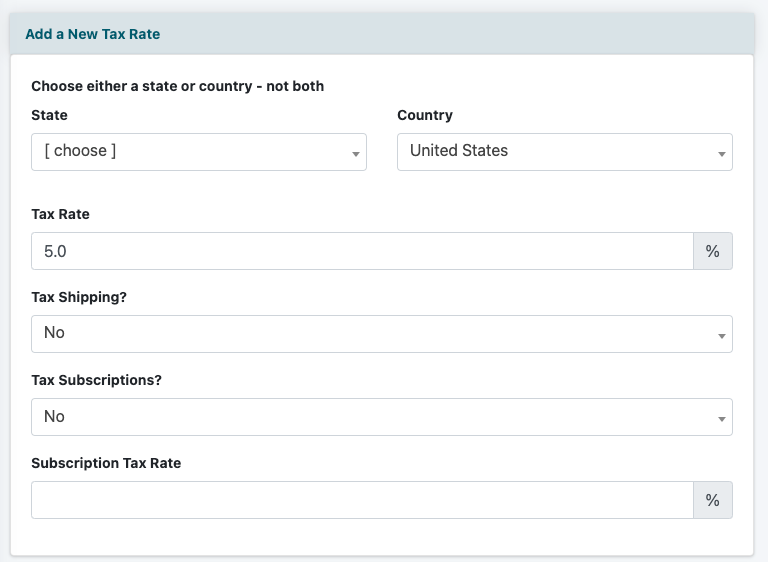
Task: Click the Tax Subscriptions? label
Action: (94, 380)
